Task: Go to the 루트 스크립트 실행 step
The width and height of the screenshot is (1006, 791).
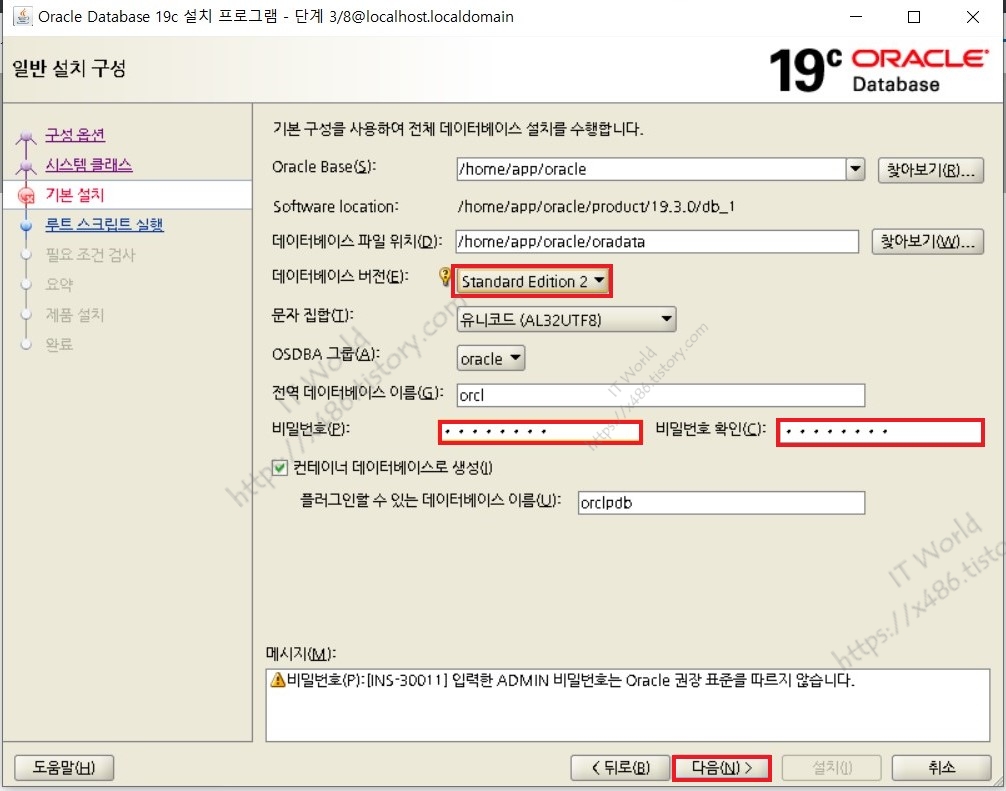Action: coord(104,225)
